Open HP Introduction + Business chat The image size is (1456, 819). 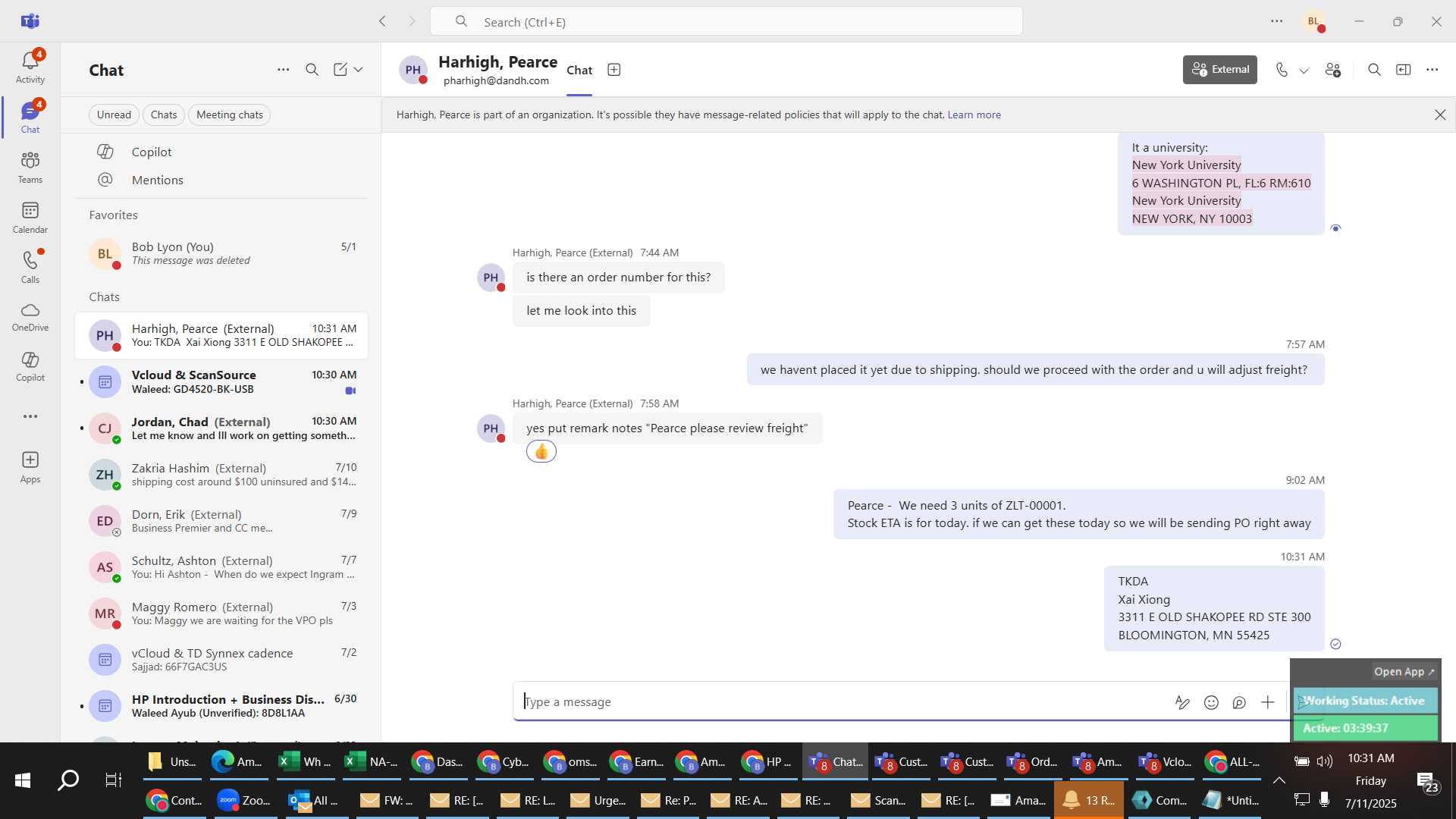click(221, 706)
